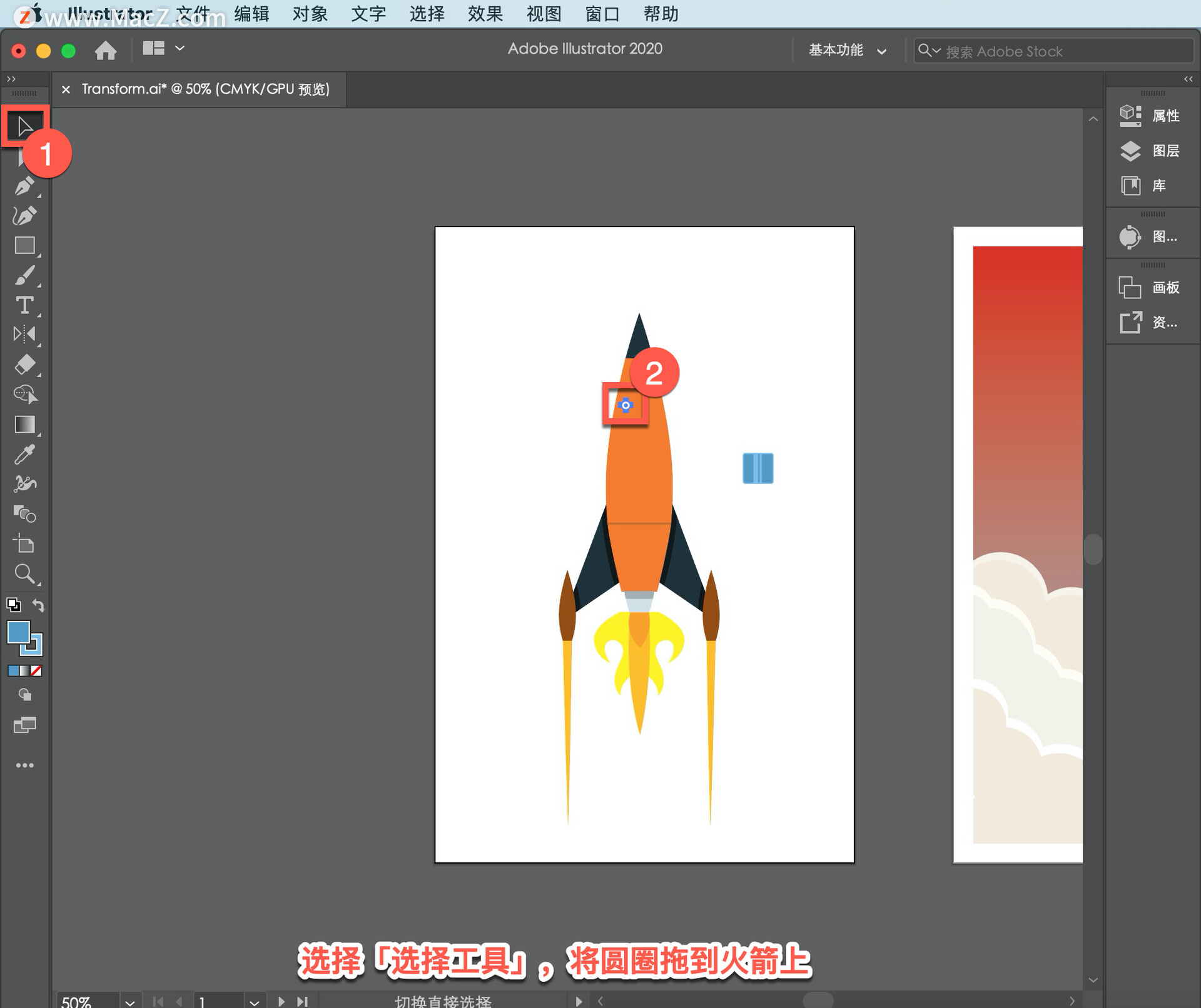1201x1008 pixels.
Task: Select the Eraser tool
Action: tap(24, 364)
